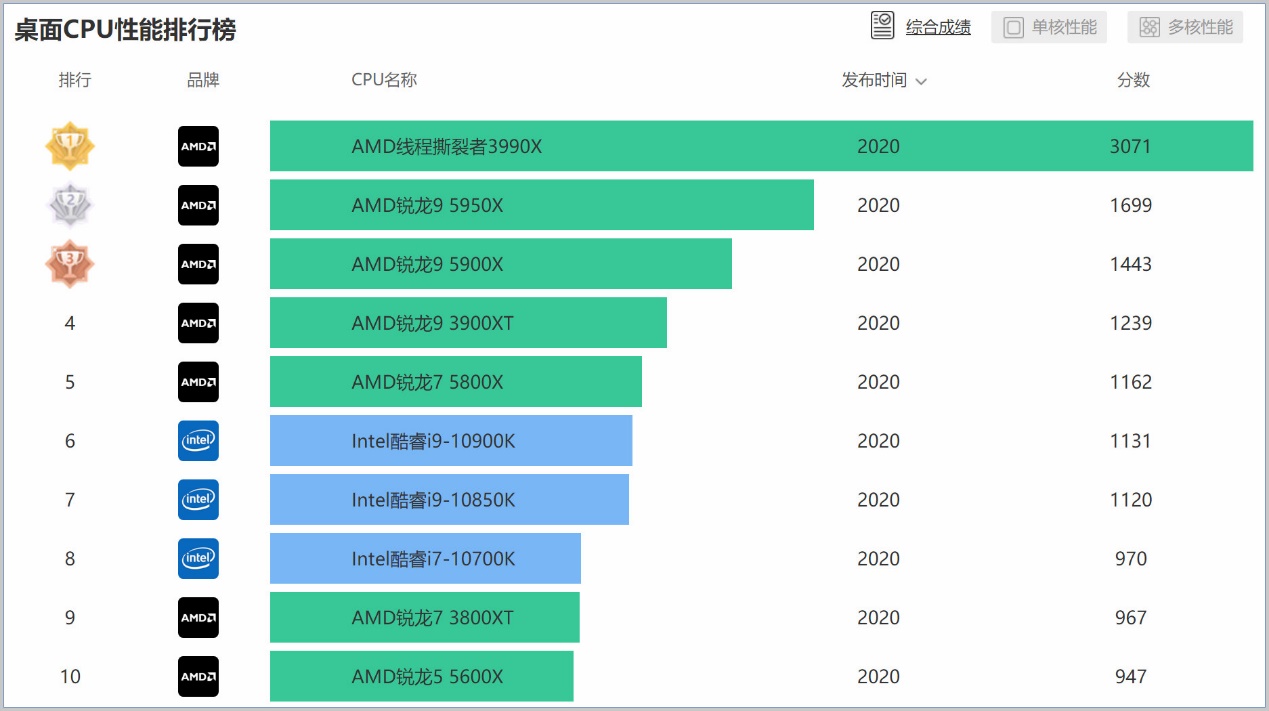Click the gold trophy medal for rank 1

point(70,146)
